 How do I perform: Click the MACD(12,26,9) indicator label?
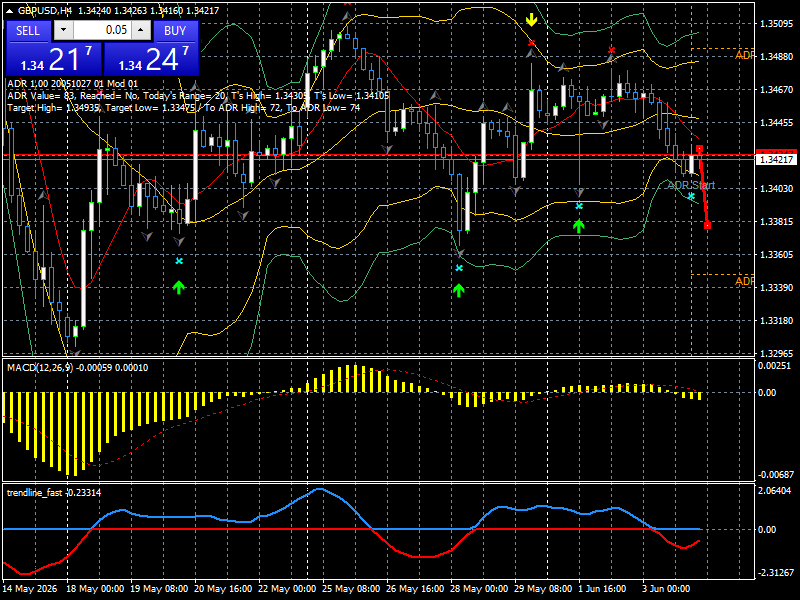(77, 367)
